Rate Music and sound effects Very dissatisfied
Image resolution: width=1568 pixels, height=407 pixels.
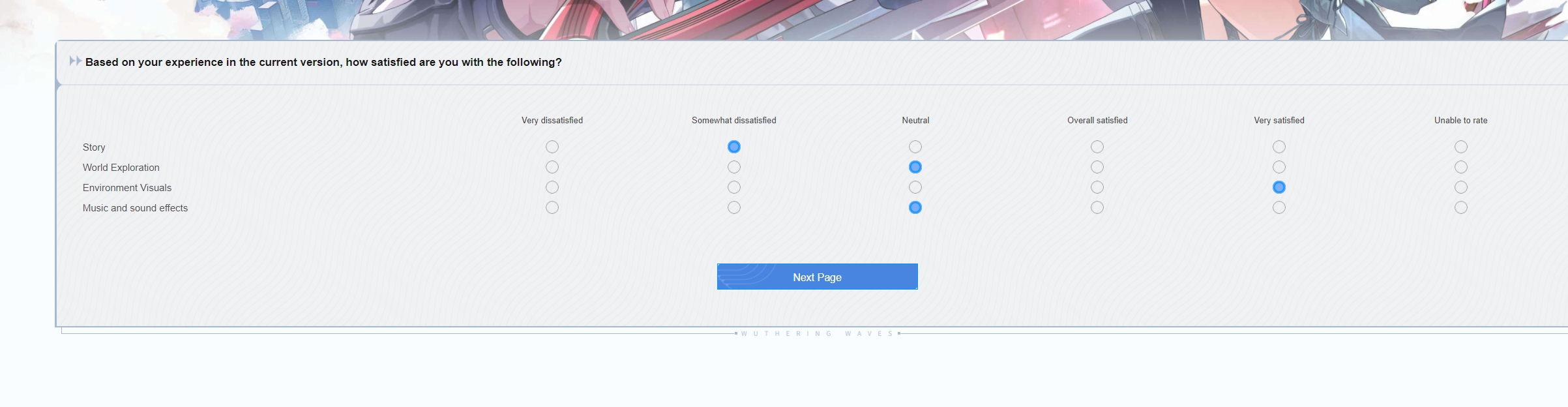552,207
